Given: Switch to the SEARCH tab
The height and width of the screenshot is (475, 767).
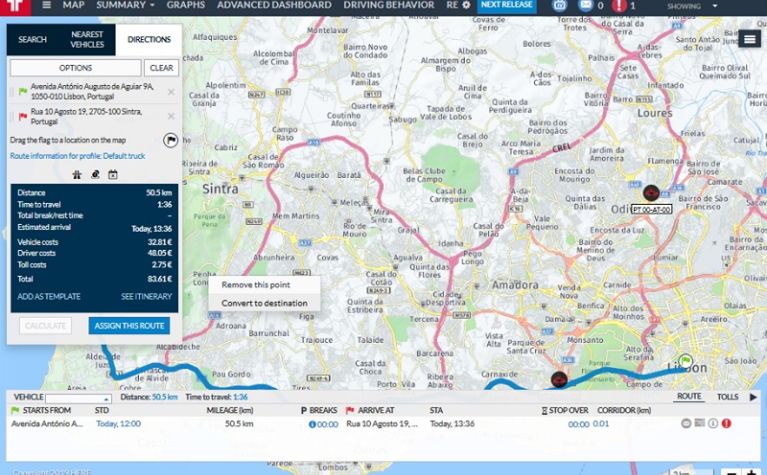Looking at the screenshot, I should [32, 39].
